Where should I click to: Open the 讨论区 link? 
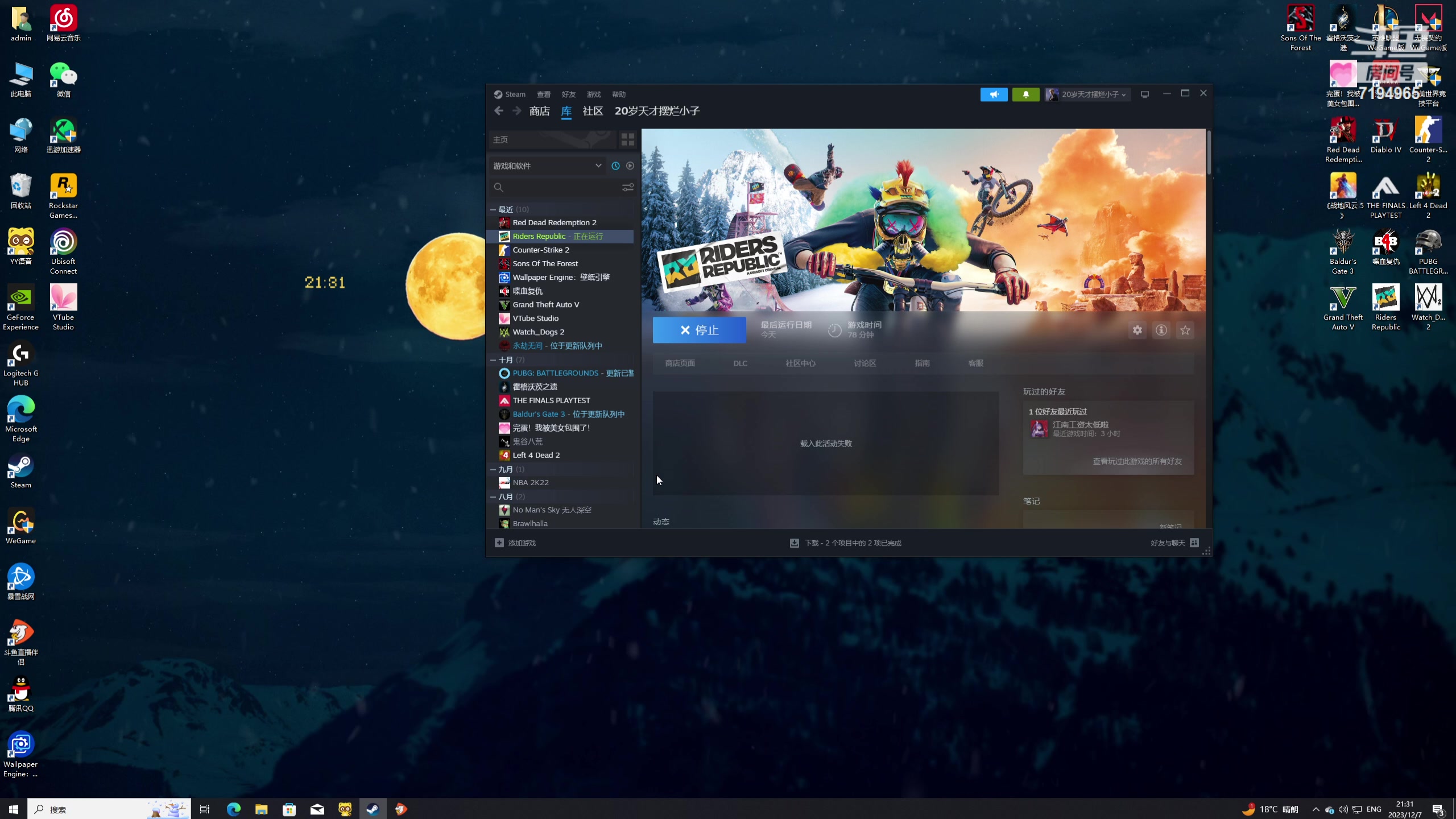click(x=864, y=363)
